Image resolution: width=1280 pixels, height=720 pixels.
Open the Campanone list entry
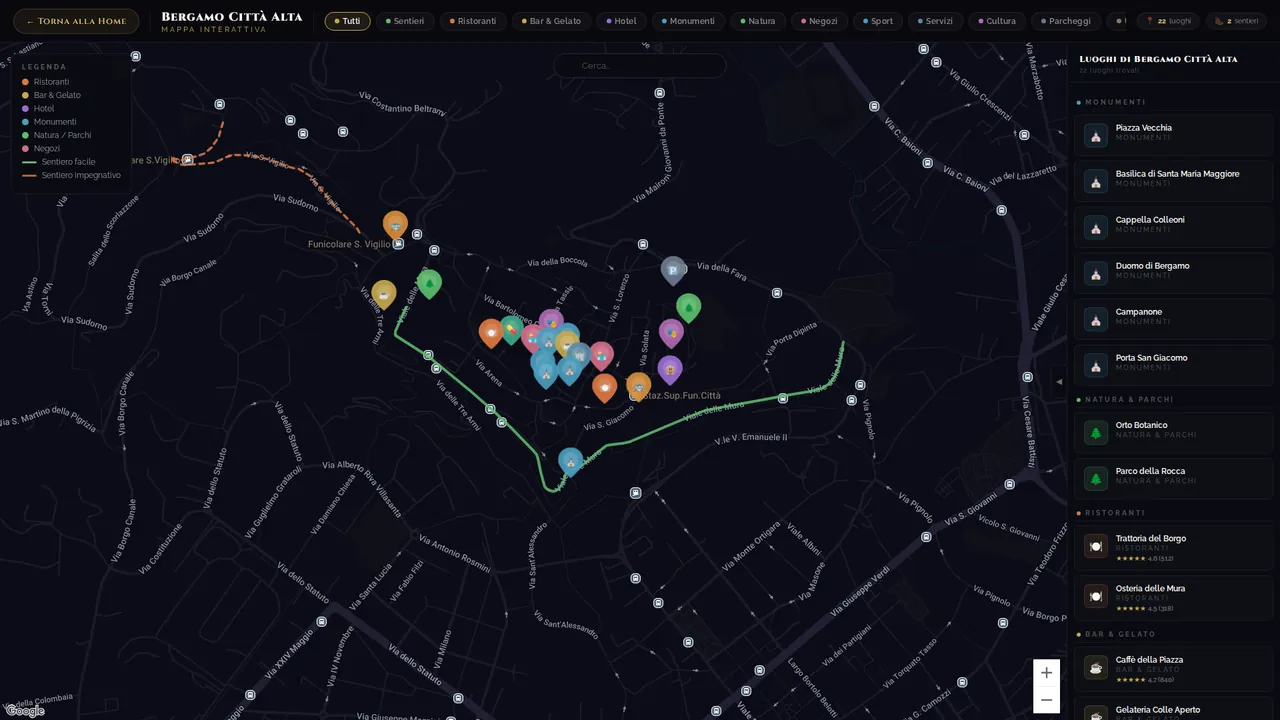coord(1174,319)
